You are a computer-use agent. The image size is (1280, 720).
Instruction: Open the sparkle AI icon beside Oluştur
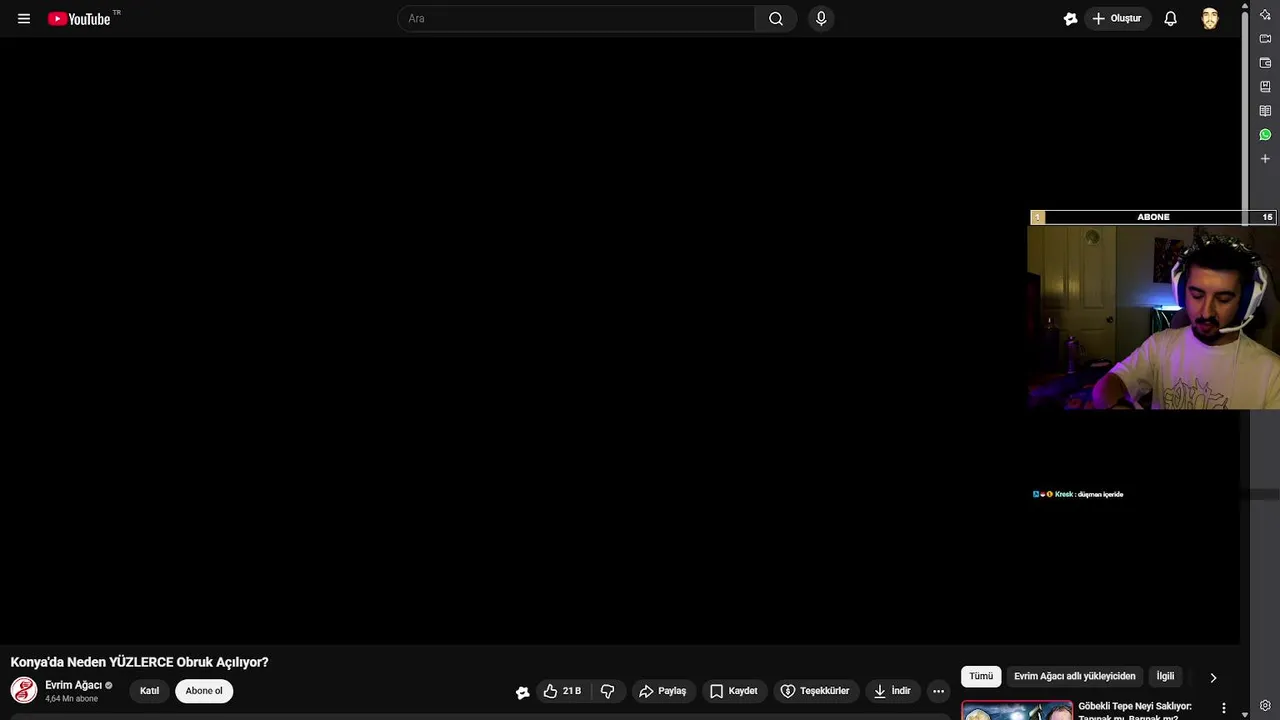tap(1070, 19)
